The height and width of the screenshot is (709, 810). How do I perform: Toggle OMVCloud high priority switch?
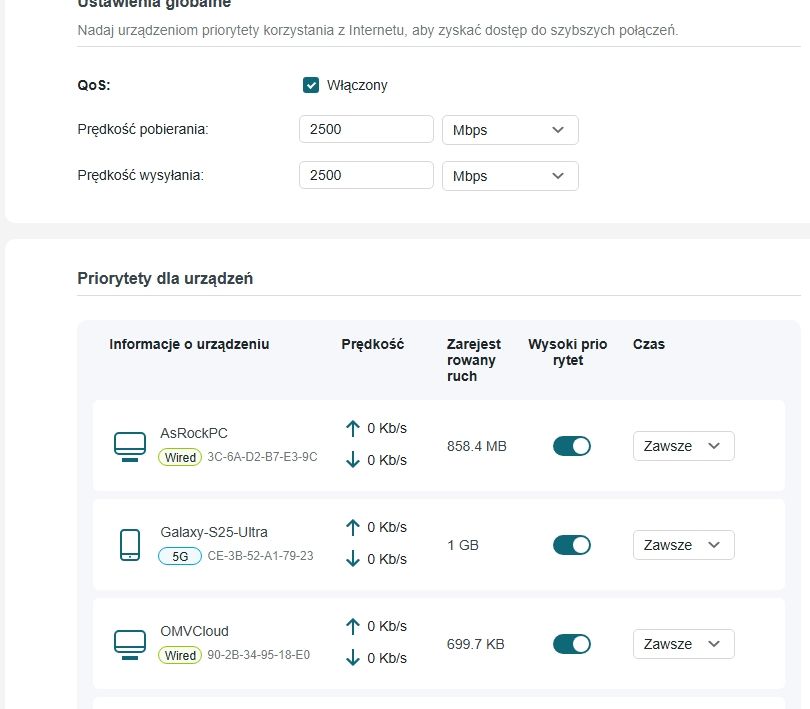pyautogui.click(x=572, y=644)
